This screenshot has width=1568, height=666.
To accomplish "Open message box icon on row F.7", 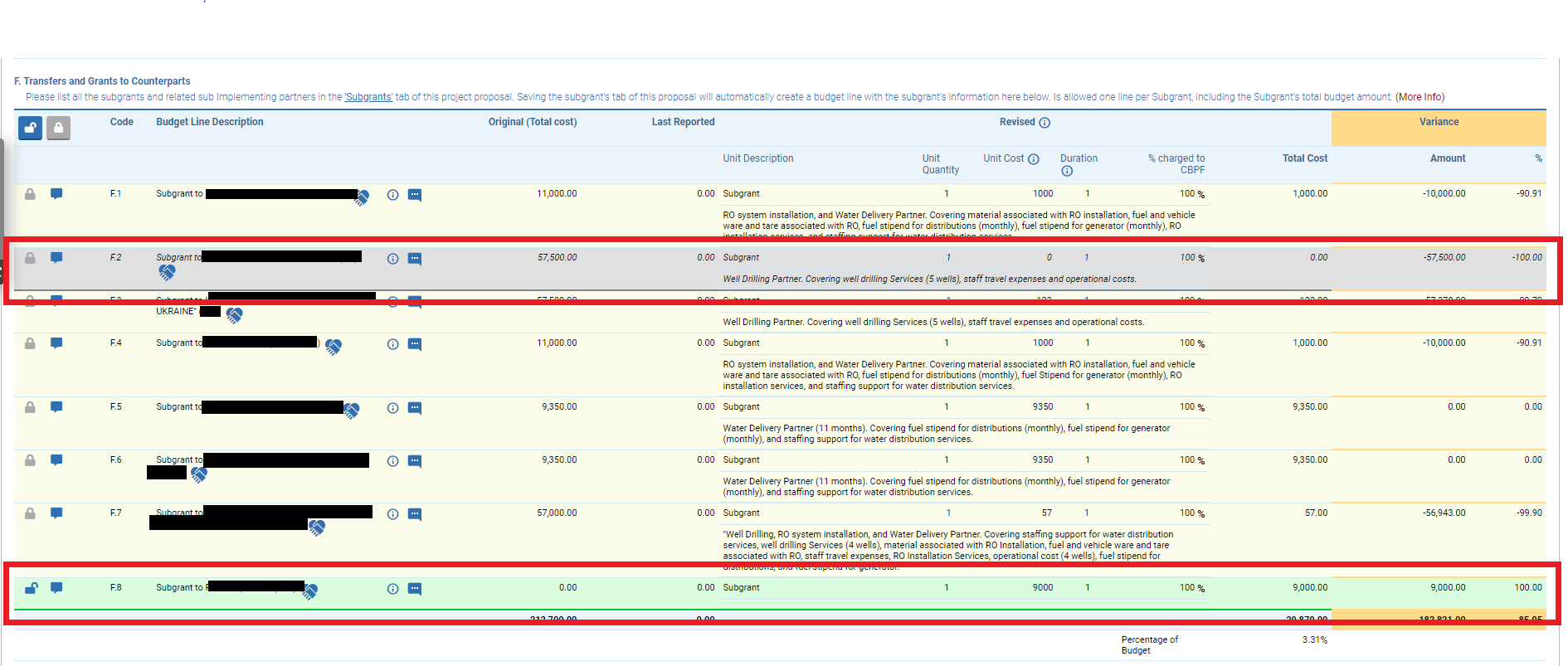I will [x=415, y=515].
